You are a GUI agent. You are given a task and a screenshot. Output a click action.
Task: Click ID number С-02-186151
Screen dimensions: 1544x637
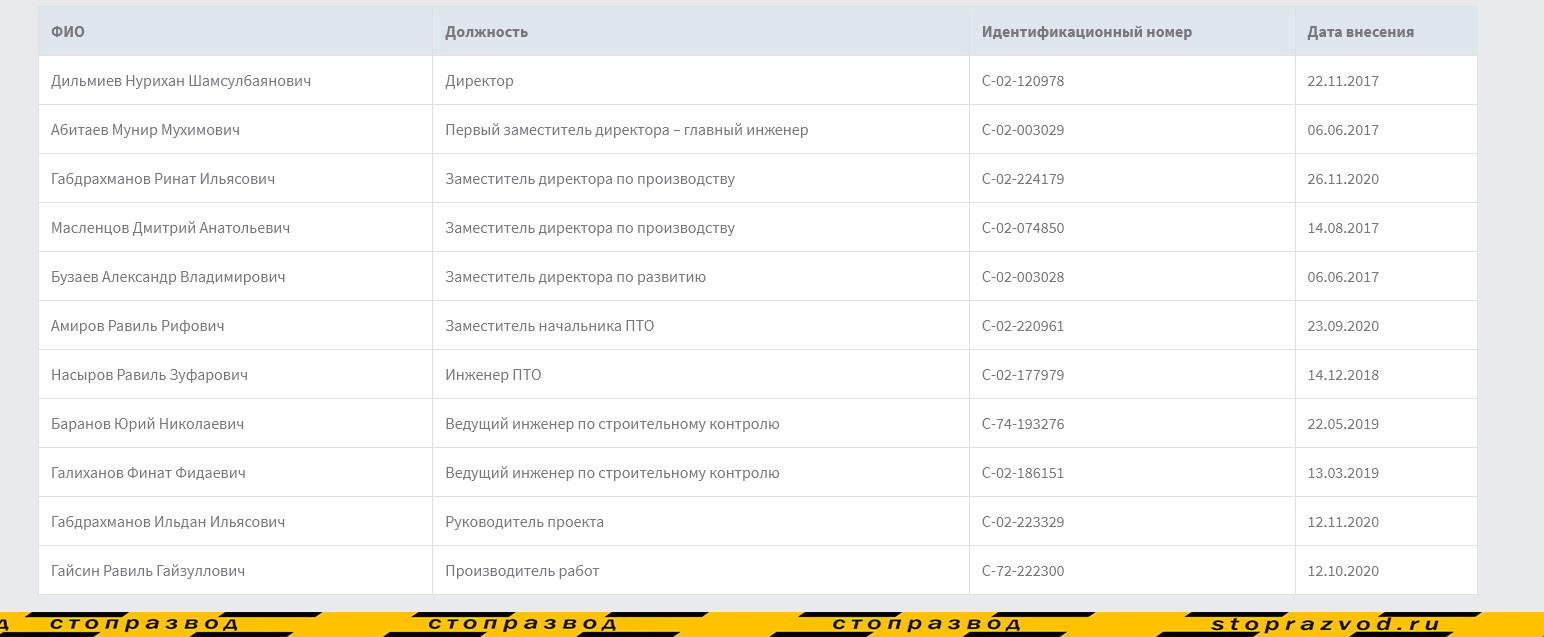pos(1023,473)
